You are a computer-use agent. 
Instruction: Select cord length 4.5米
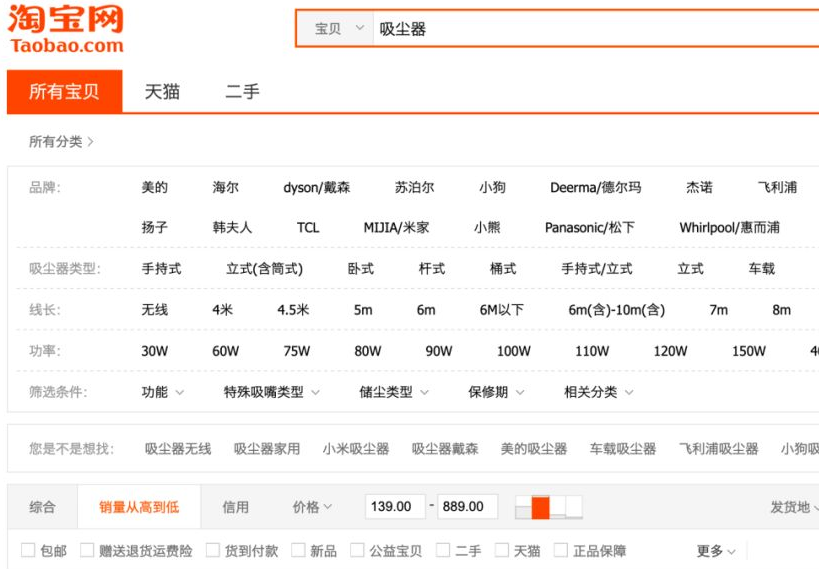(x=294, y=310)
